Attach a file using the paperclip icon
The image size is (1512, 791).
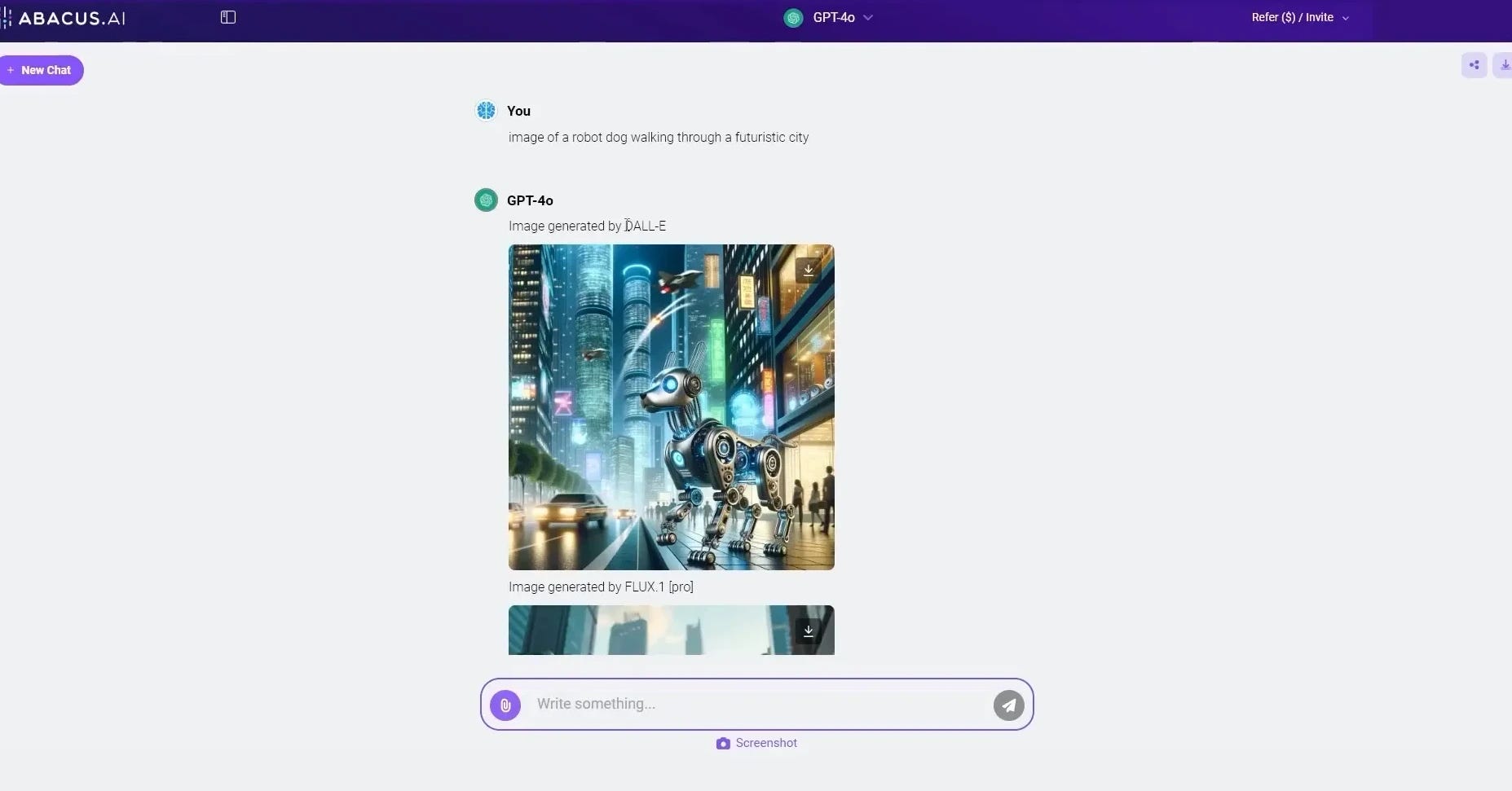coord(505,704)
